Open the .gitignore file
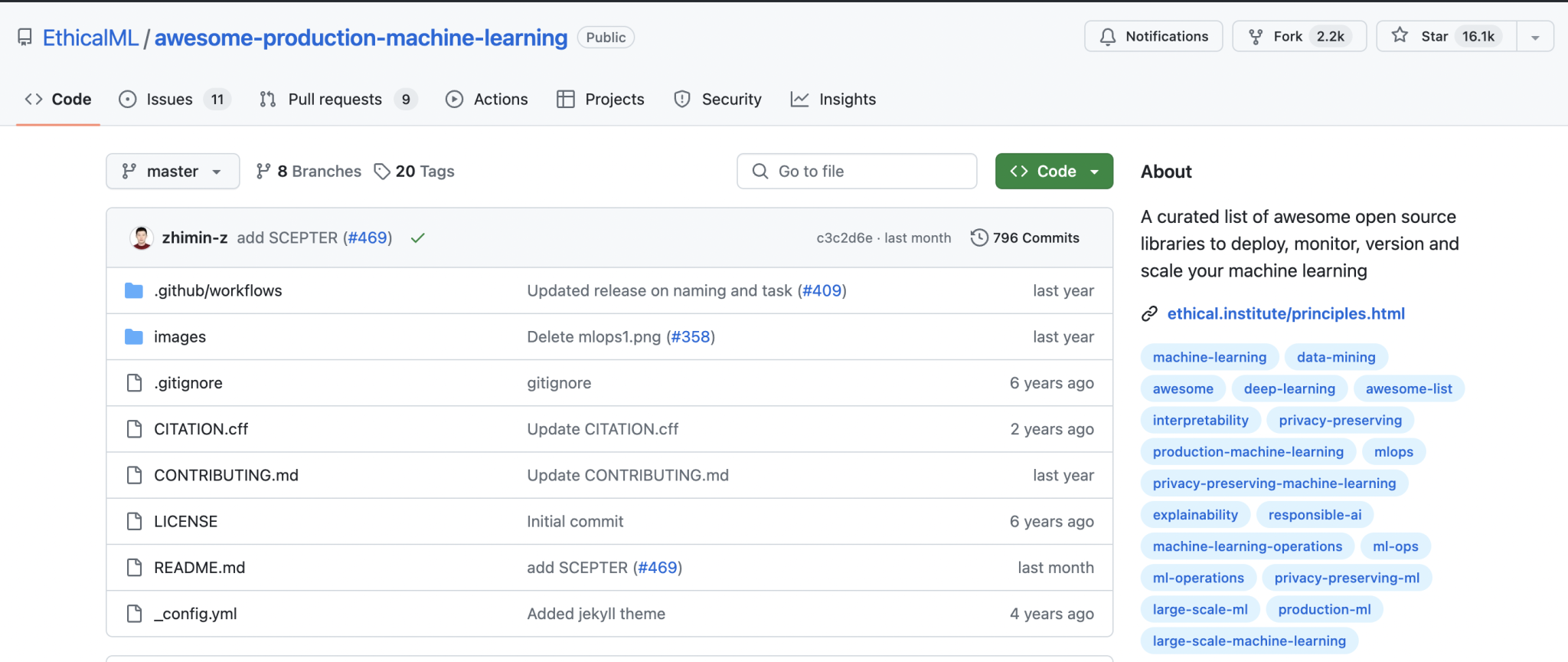Image resolution: width=1568 pixels, height=662 pixels. click(188, 383)
